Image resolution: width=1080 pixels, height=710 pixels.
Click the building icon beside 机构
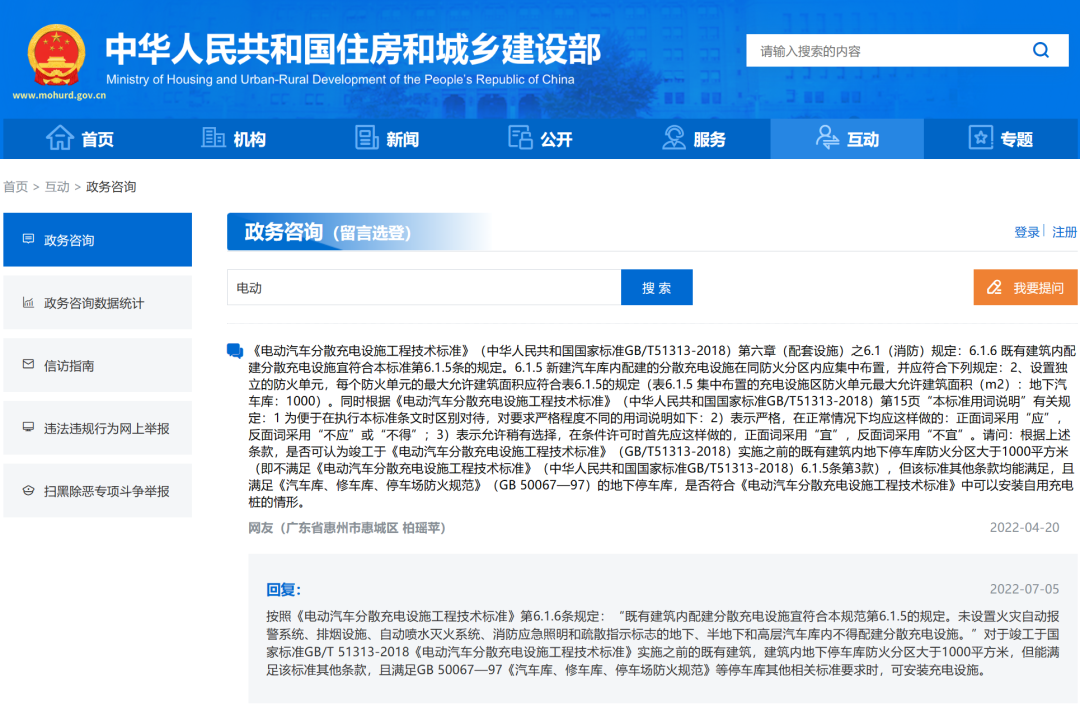tap(213, 139)
